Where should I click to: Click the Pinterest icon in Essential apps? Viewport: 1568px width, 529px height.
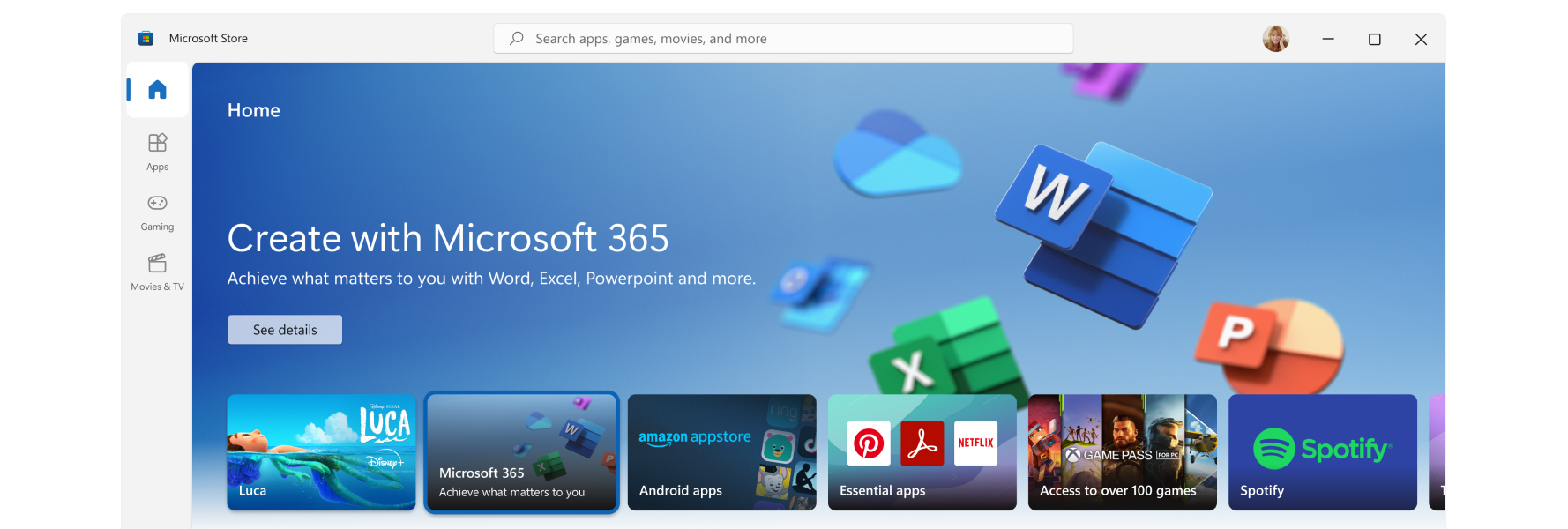[869, 443]
